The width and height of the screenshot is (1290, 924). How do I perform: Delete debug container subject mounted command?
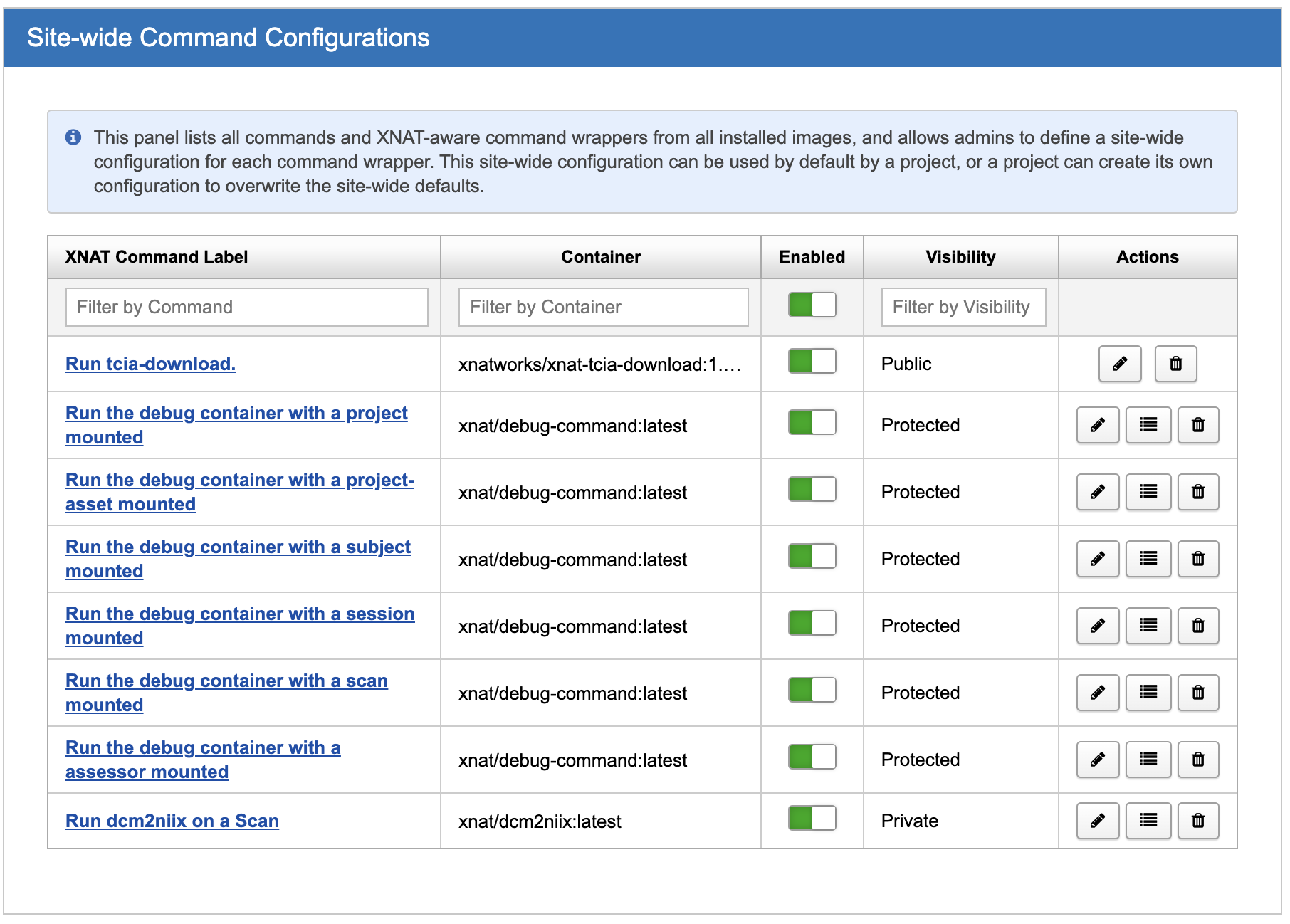1197,559
